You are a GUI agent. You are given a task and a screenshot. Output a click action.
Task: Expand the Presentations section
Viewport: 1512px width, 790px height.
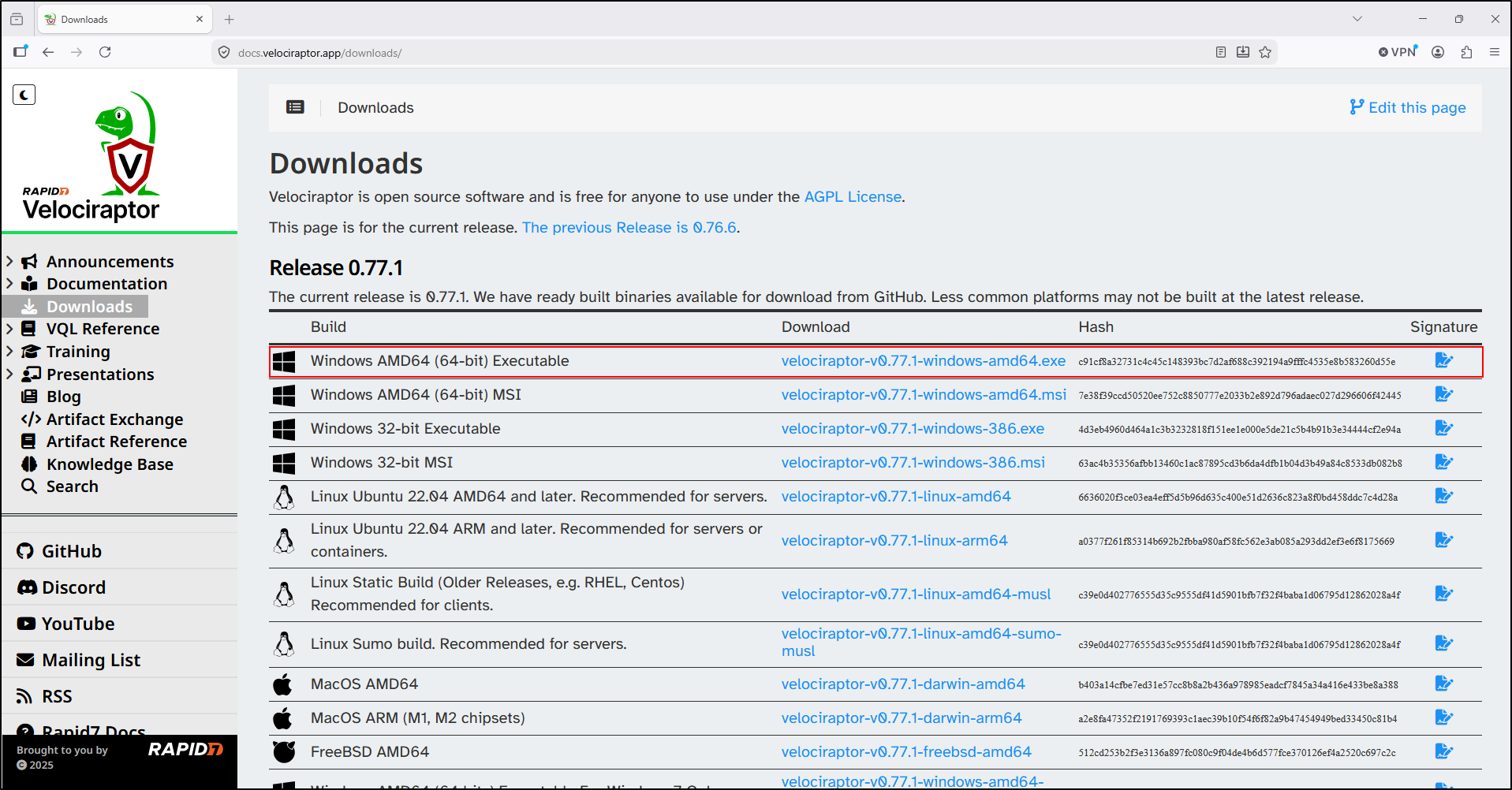point(9,374)
